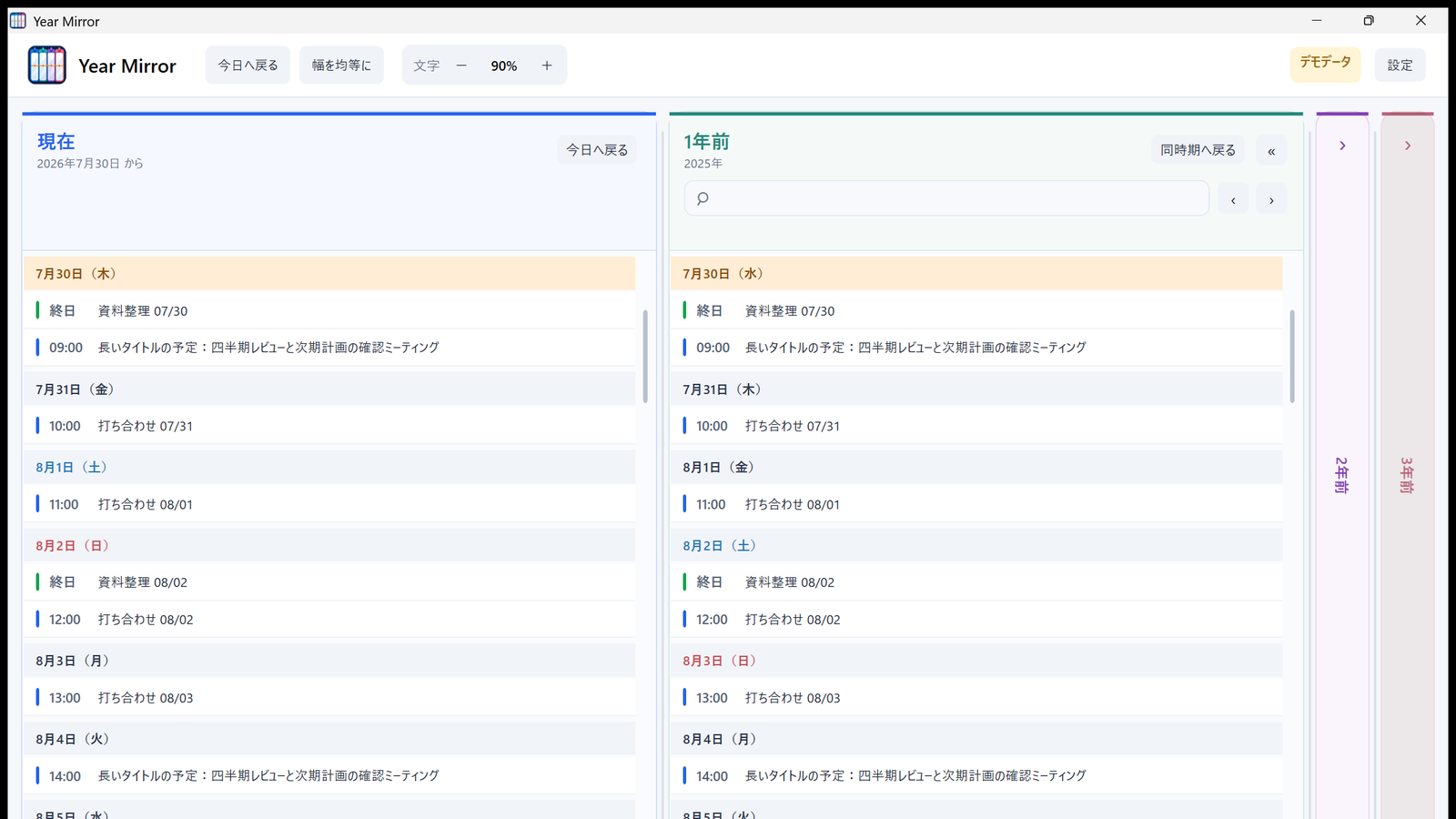This screenshot has width=1456, height=819.
Task: Collapse the 1年前 panel with double chevron
Action: (x=1271, y=150)
